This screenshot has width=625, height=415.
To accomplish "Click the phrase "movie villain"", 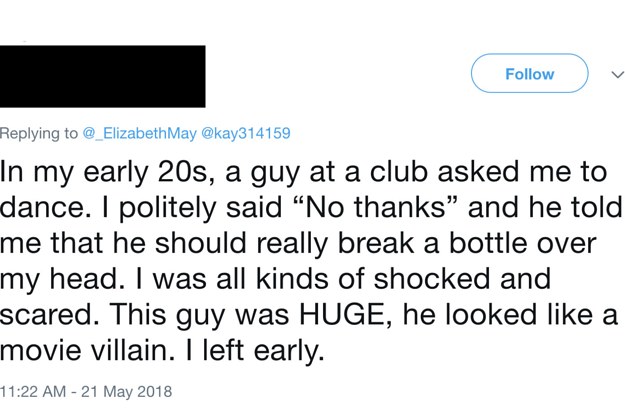I will (87, 350).
